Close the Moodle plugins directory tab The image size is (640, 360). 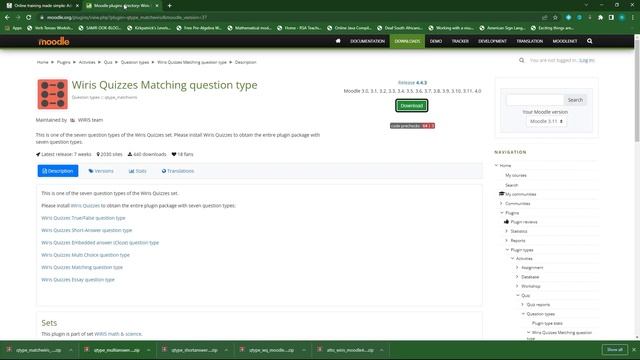point(157,6)
